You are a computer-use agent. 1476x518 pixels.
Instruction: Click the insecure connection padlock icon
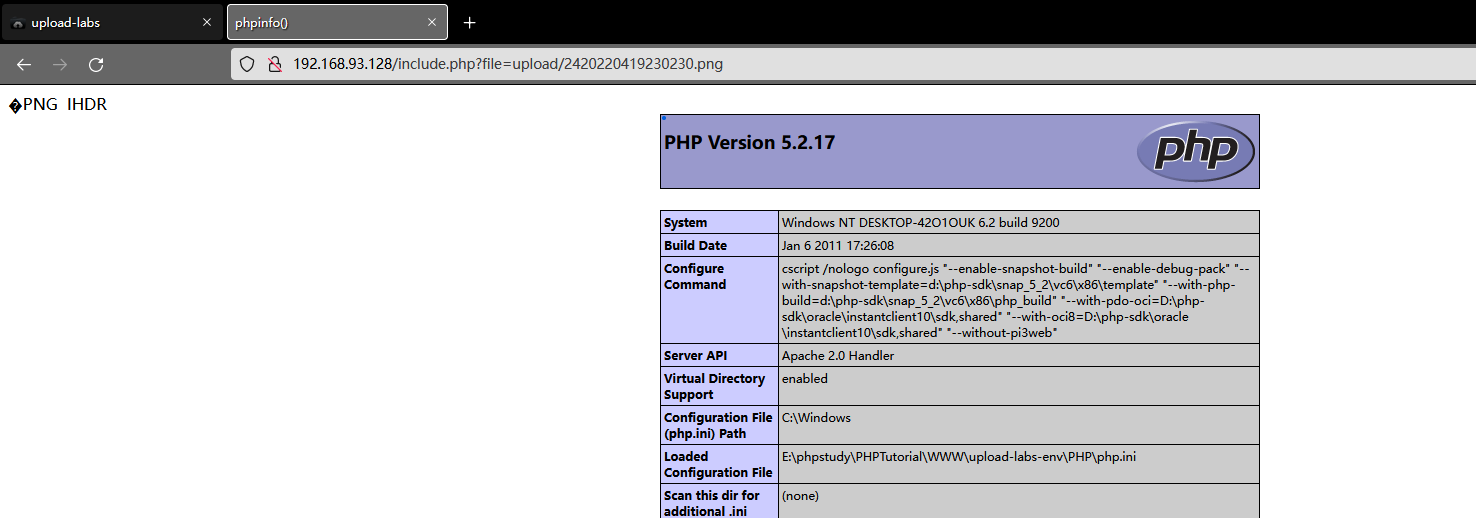pos(273,64)
